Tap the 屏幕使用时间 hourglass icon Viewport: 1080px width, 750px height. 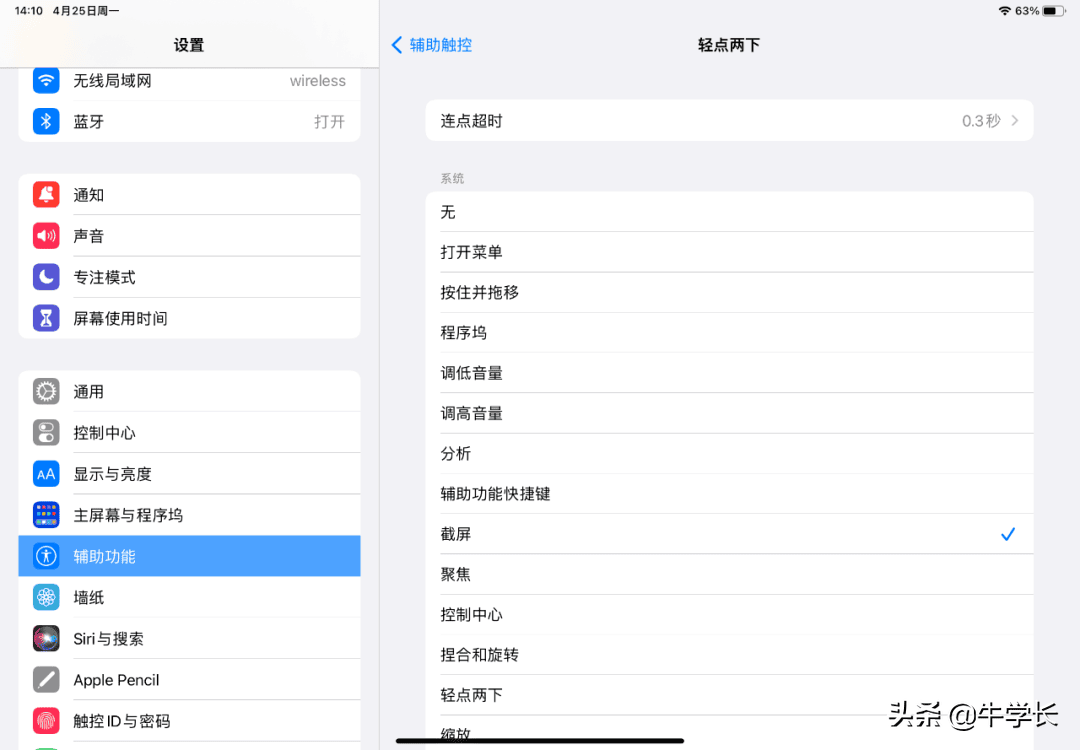tap(46, 318)
